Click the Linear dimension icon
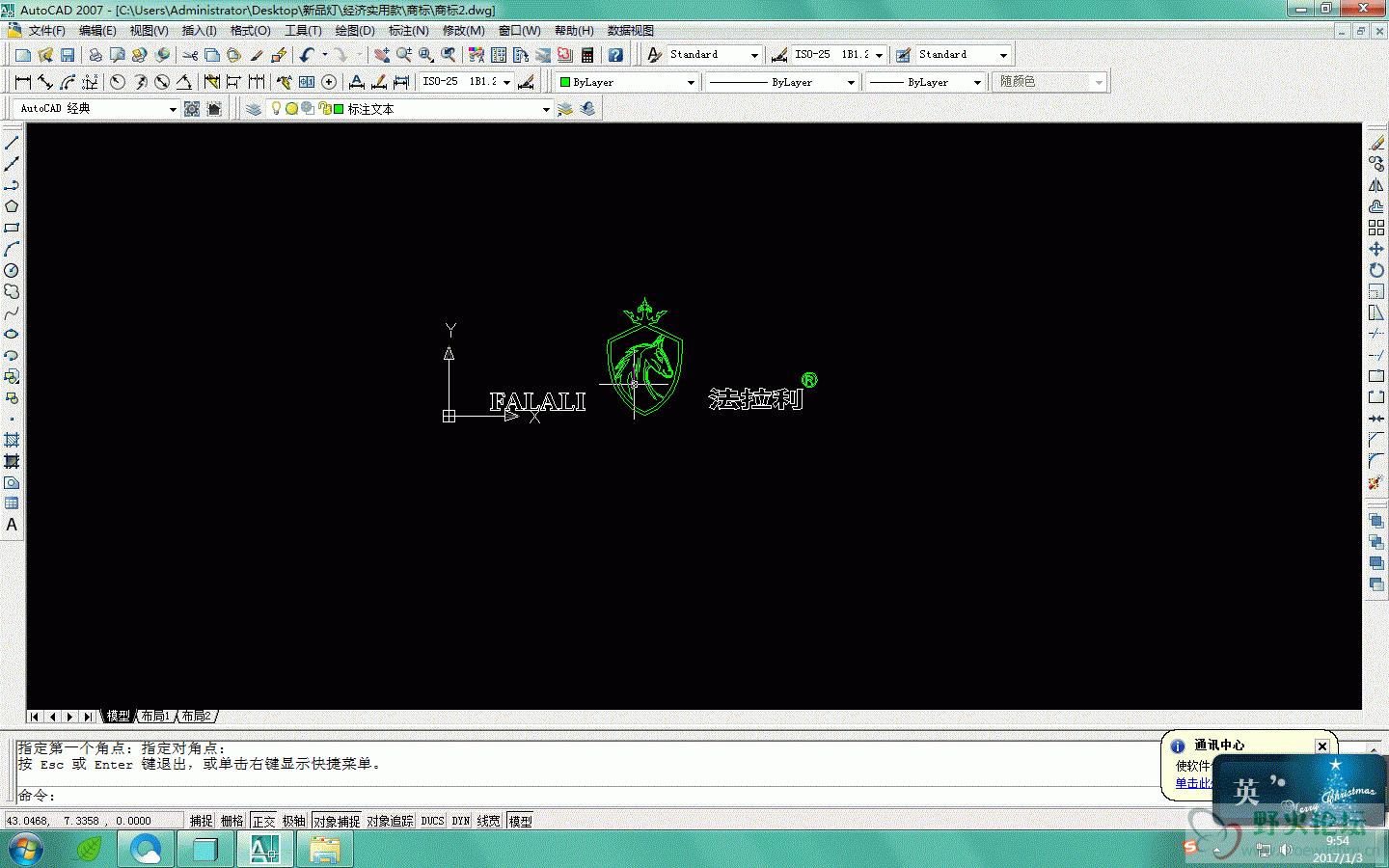The height and width of the screenshot is (868, 1389). (x=23, y=82)
